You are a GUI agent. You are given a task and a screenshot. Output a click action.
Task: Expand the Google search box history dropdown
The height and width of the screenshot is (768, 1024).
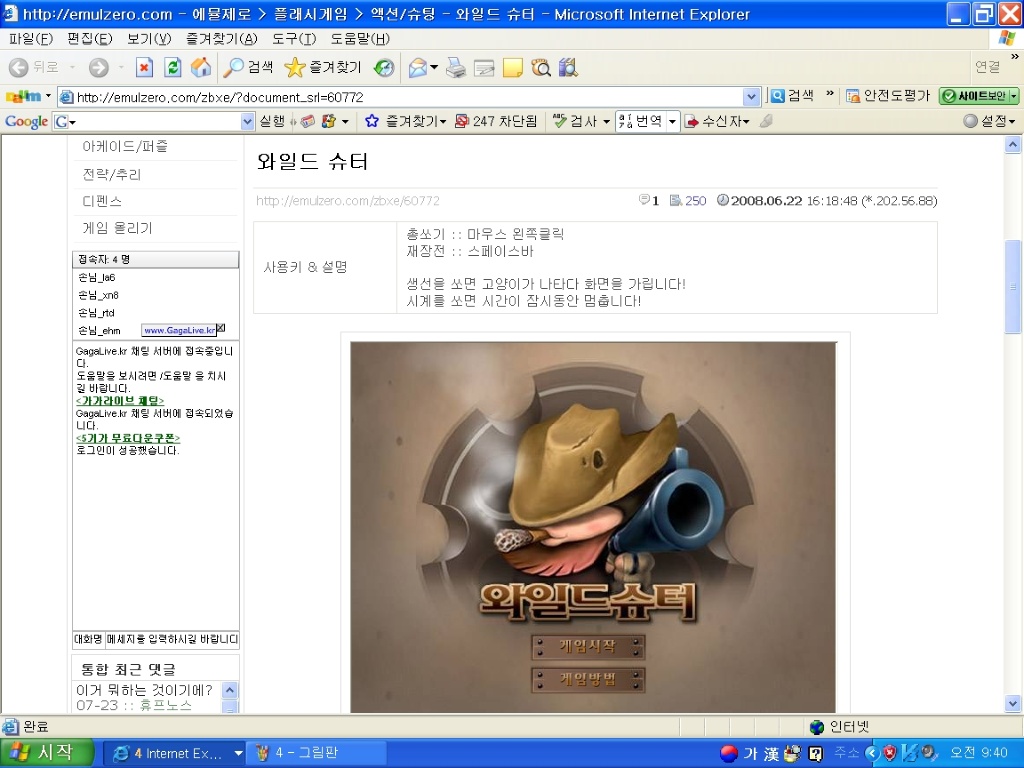[247, 121]
